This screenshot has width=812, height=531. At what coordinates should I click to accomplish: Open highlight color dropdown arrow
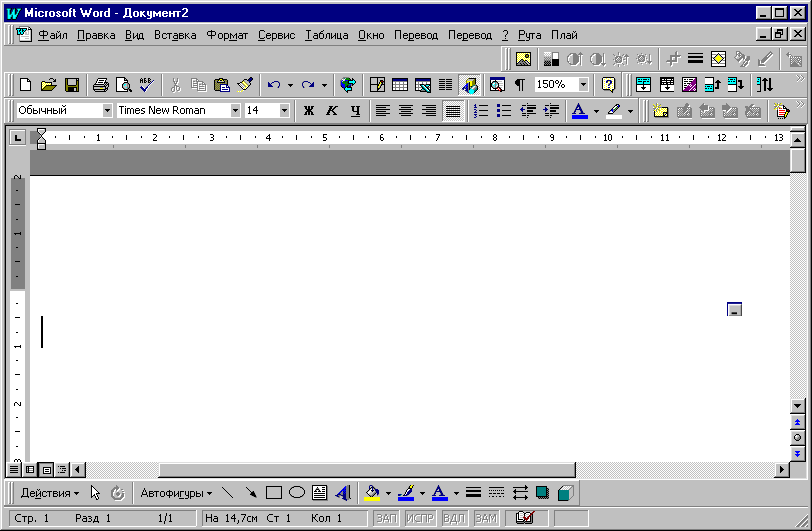[630, 111]
